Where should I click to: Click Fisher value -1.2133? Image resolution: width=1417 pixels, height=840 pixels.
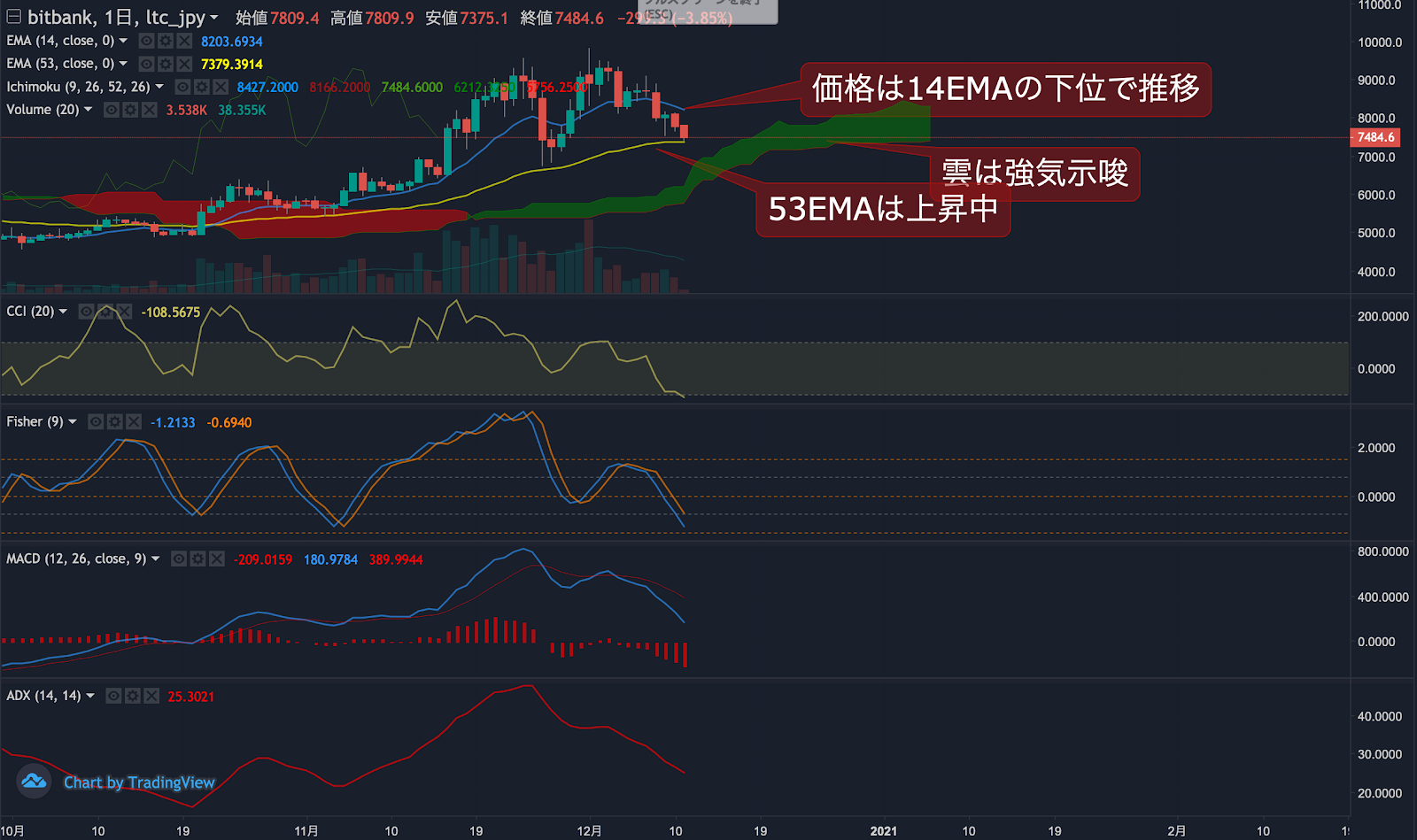pos(173,423)
